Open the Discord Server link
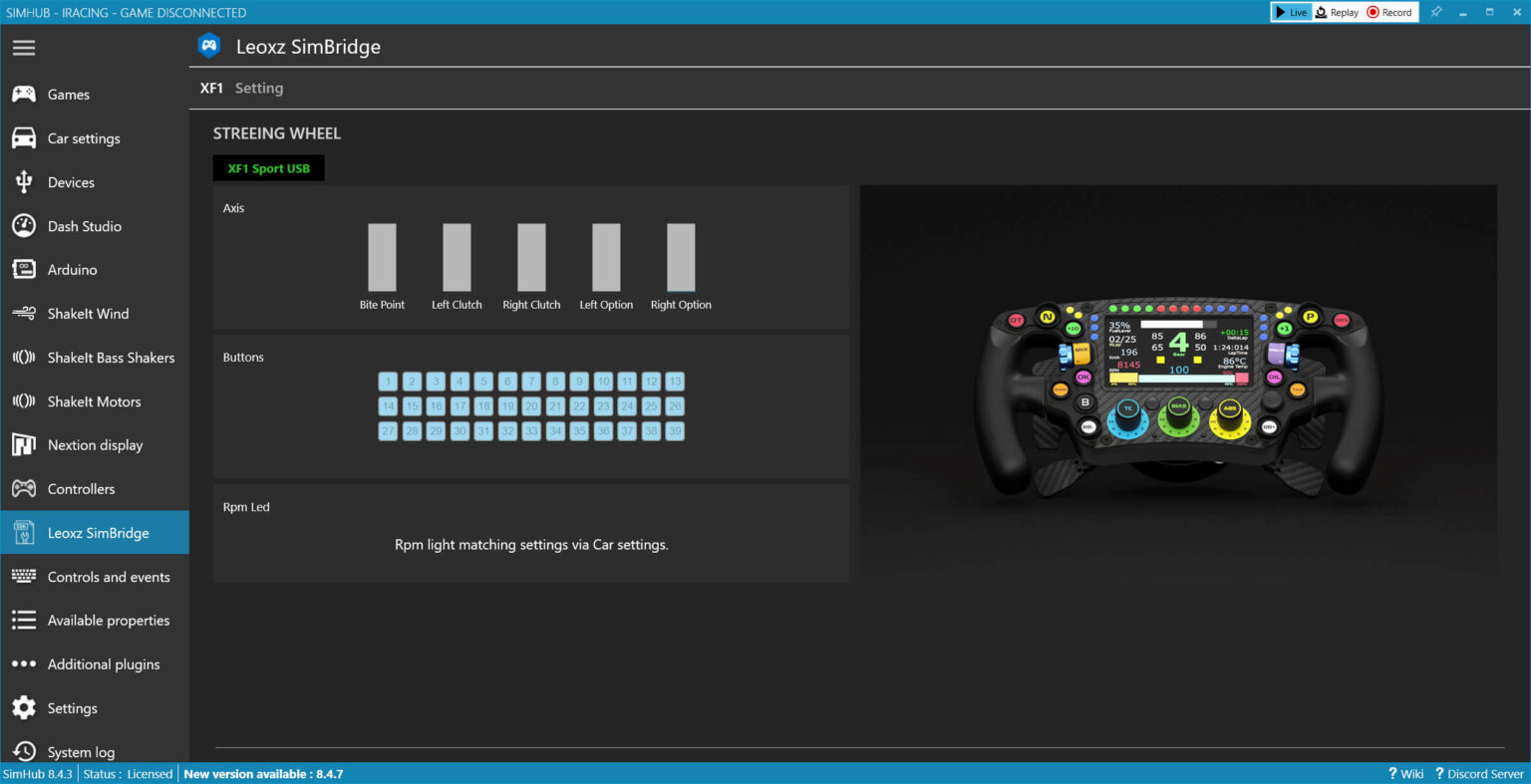Image resolution: width=1531 pixels, height=784 pixels. [1479, 774]
